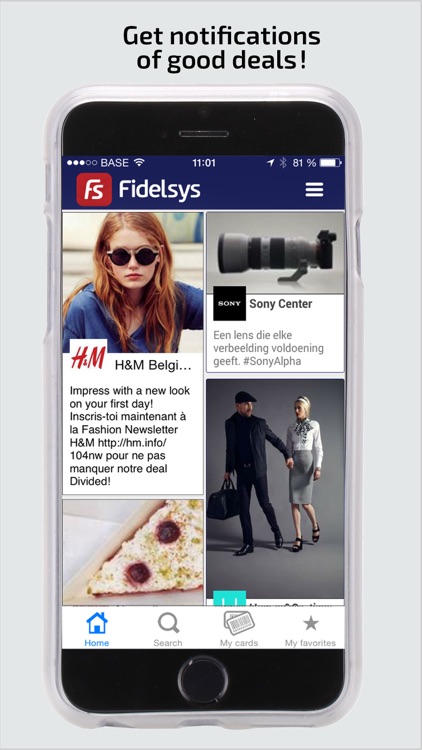Switch to the Search tab label
The width and height of the screenshot is (422, 750).
point(168,643)
